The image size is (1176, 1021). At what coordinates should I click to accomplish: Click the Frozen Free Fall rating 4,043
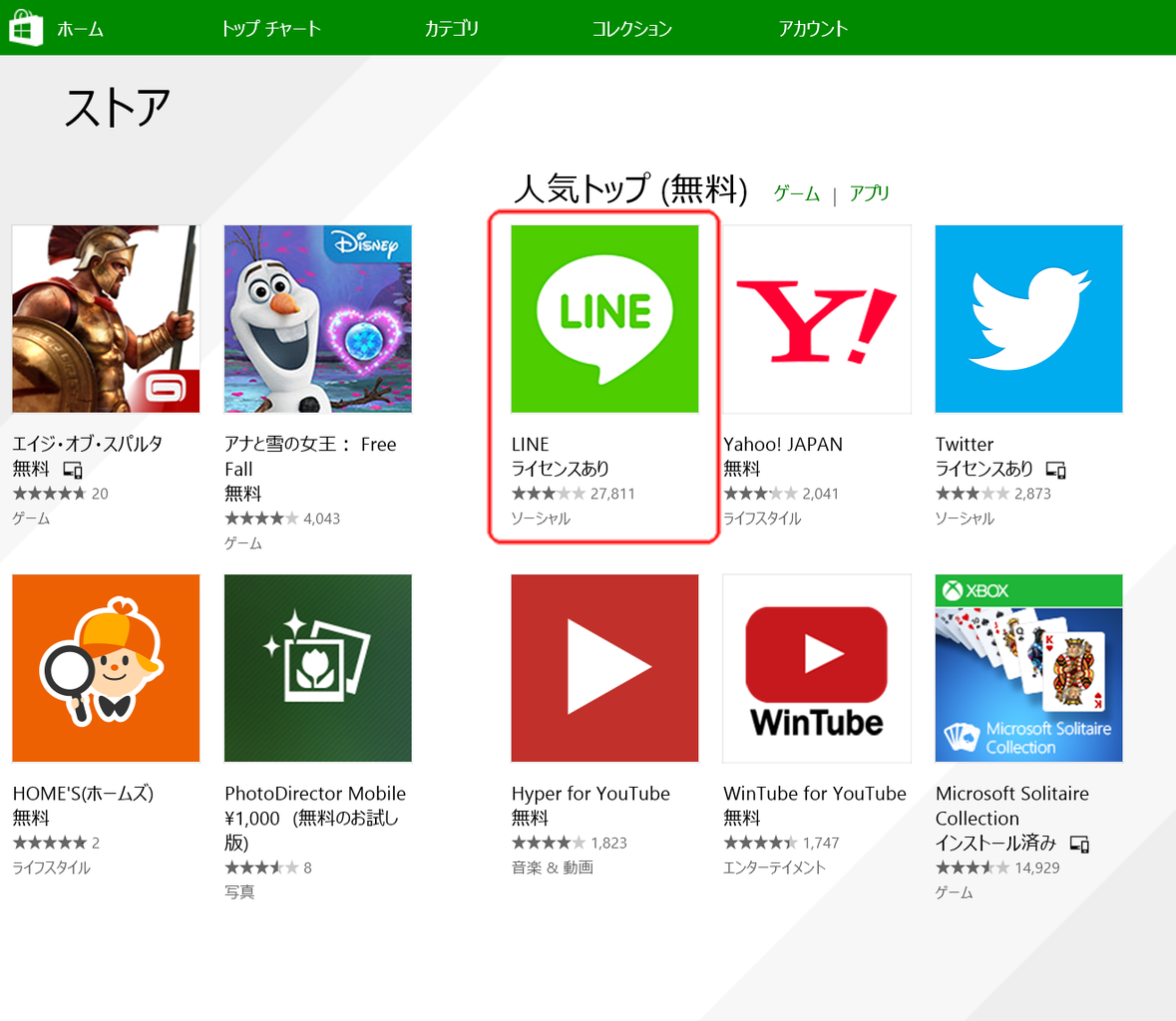[282, 518]
